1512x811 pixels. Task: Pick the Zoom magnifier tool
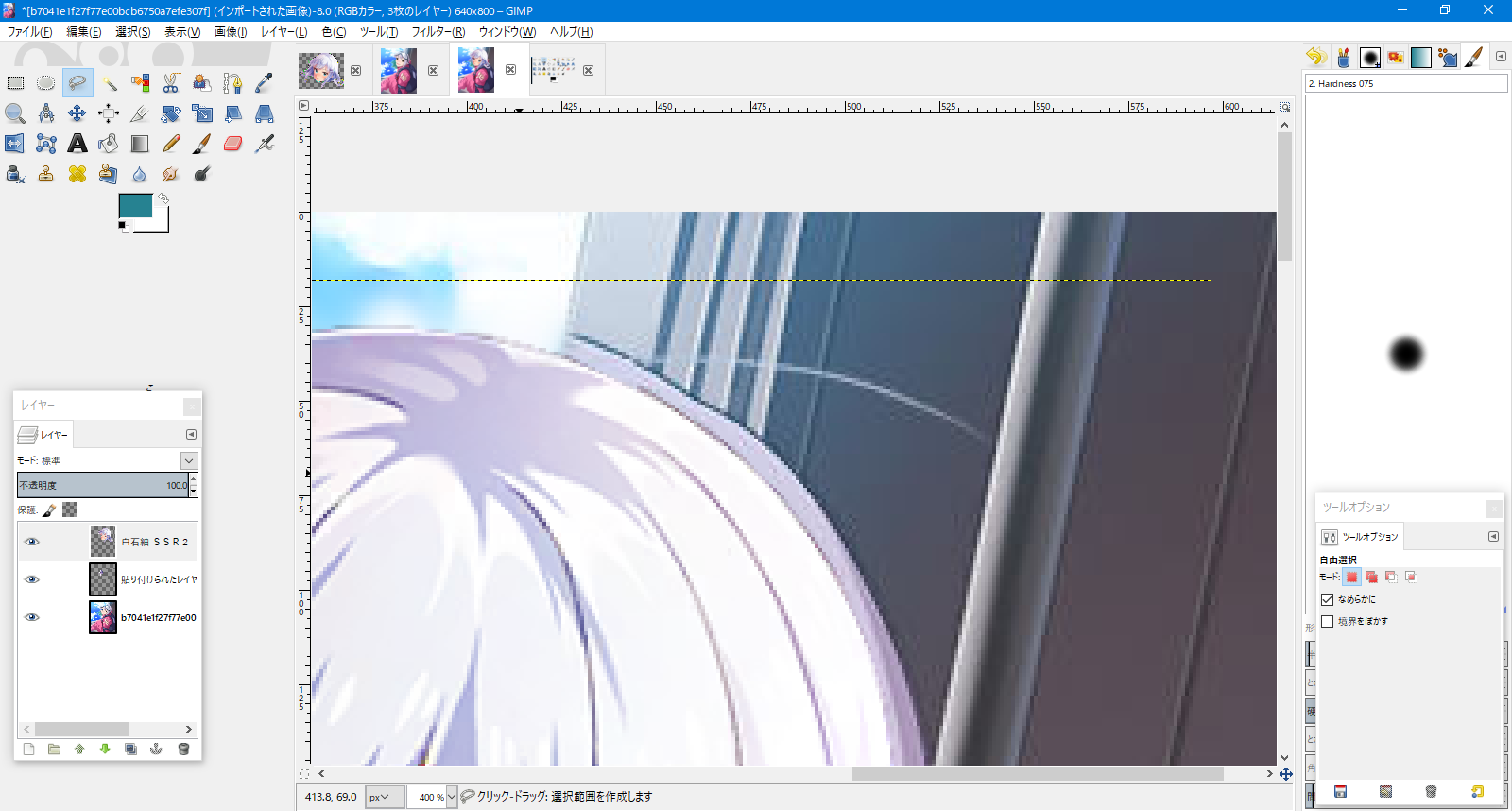click(15, 113)
